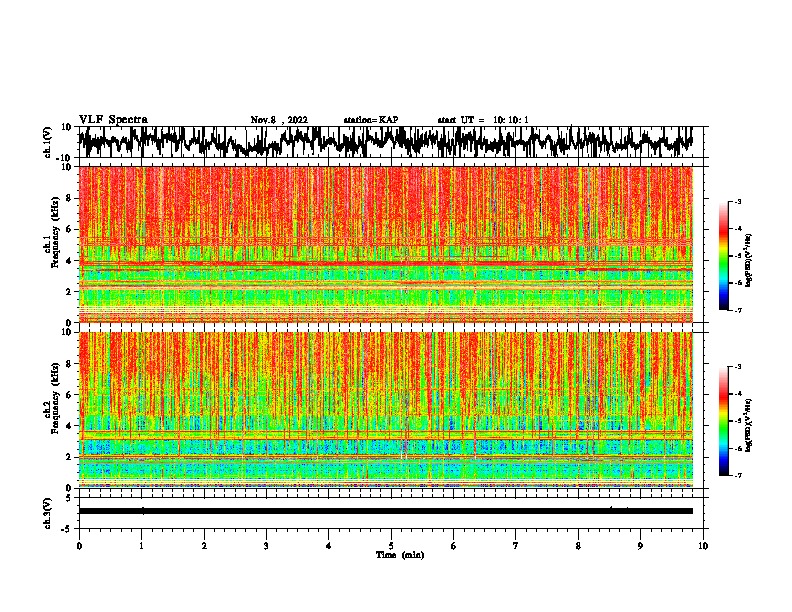The image size is (792, 612).
Task: Click the ch.1 colorbar "log(PSD)" label
Action: click(748, 261)
